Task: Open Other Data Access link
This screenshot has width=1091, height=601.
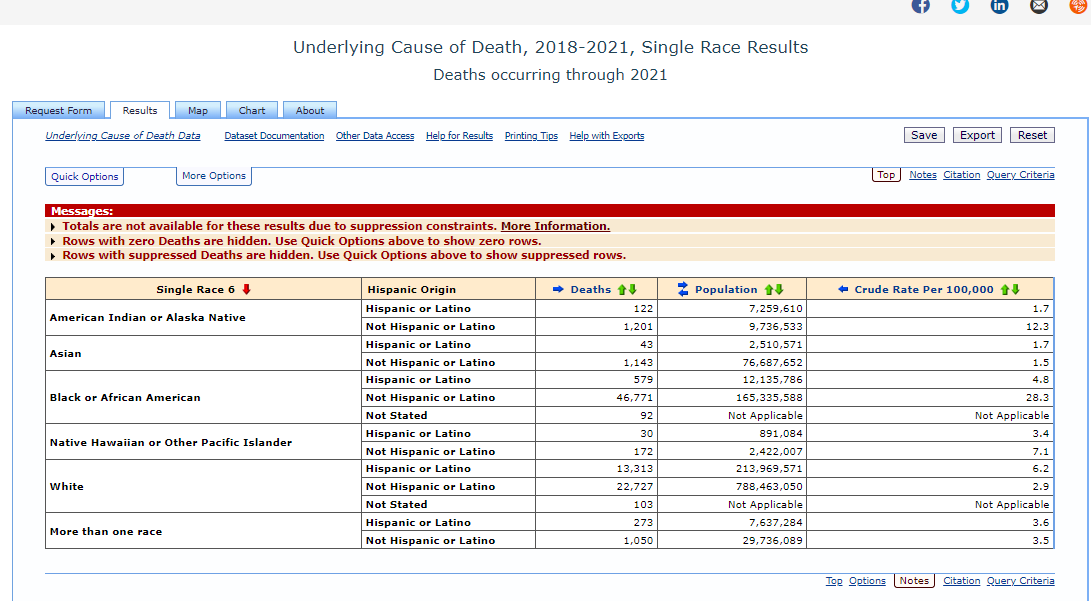Action: pos(375,136)
